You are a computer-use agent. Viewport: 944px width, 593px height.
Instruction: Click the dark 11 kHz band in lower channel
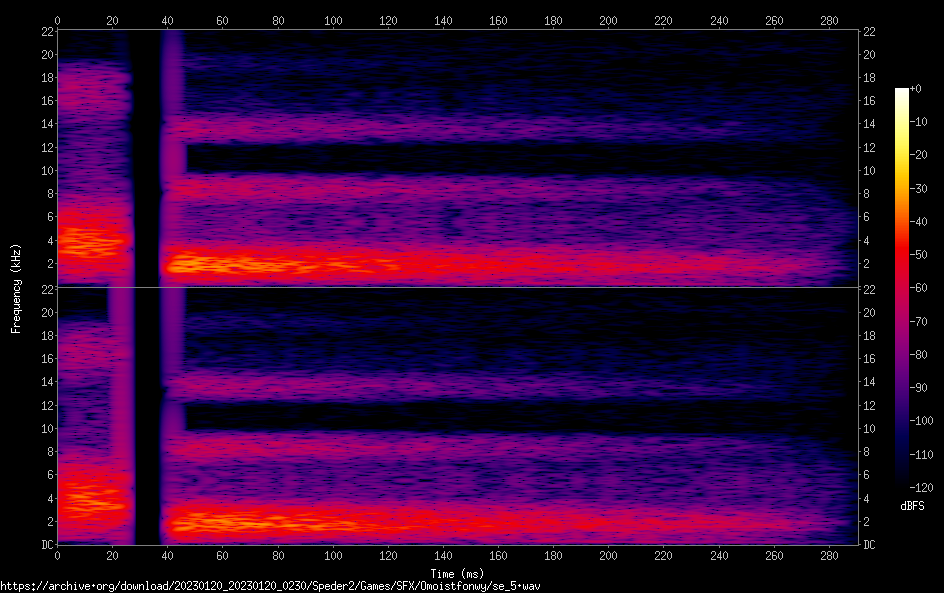(x=500, y=417)
